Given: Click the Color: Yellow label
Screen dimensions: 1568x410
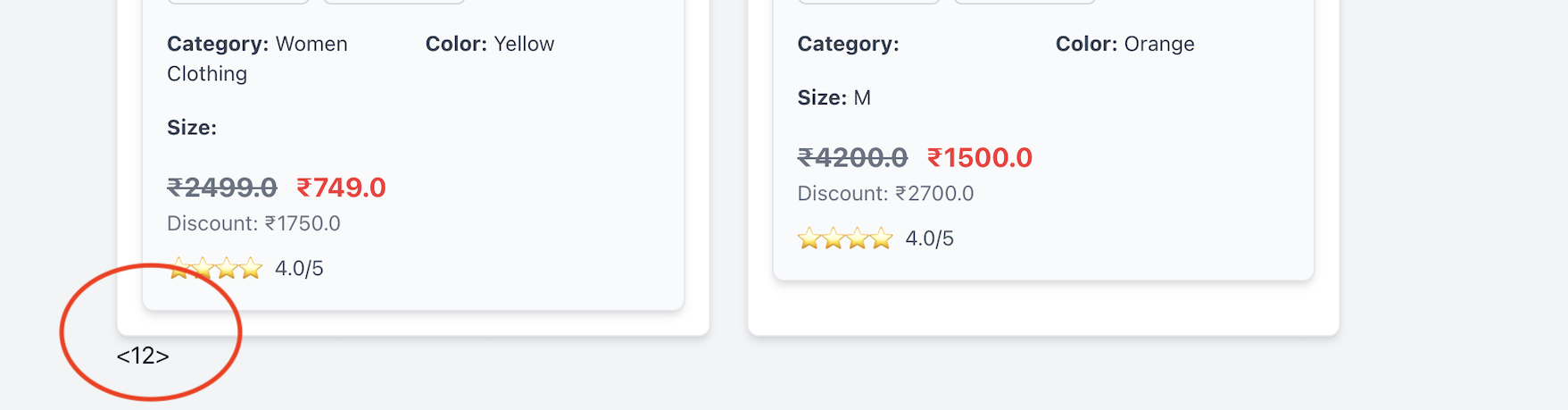Looking at the screenshot, I should pyautogui.click(x=489, y=44).
